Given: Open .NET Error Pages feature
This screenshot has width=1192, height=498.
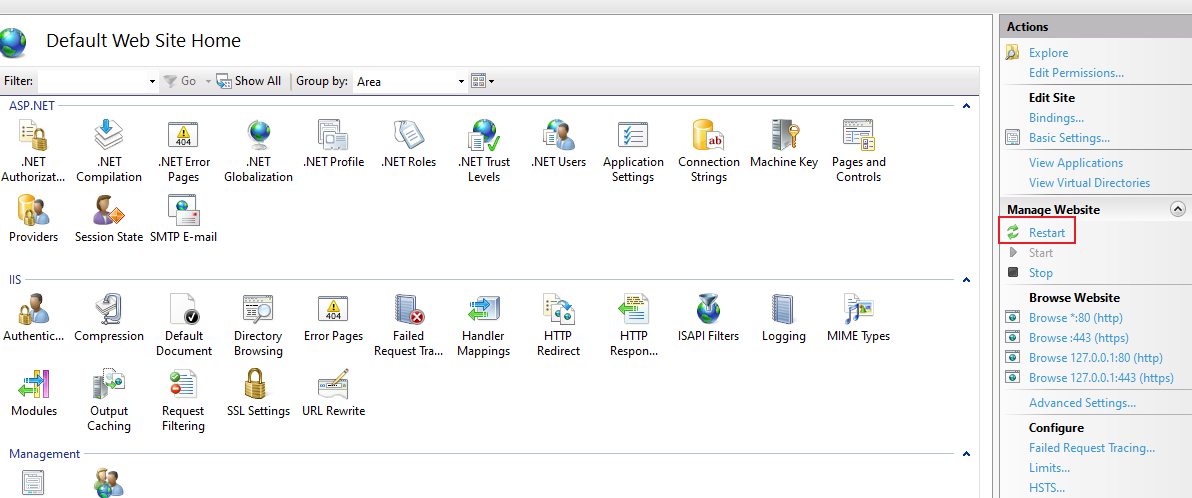Looking at the screenshot, I should pos(183,151).
